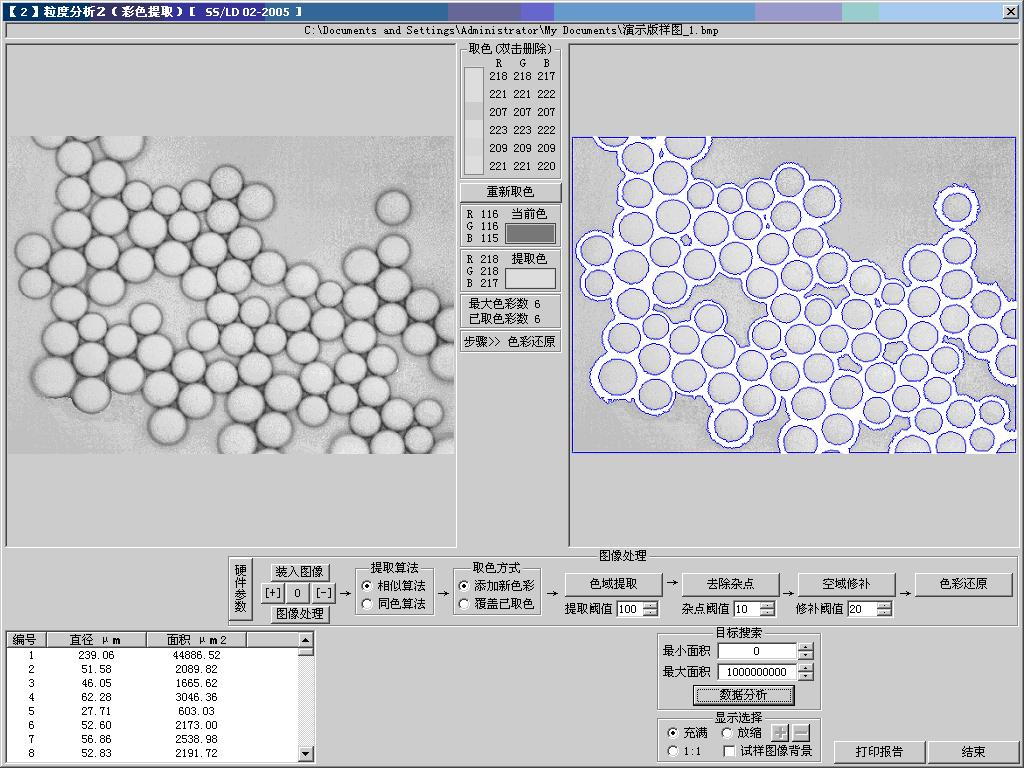Click the plus icon in 显示选择
1024x768 pixels.
point(782,733)
